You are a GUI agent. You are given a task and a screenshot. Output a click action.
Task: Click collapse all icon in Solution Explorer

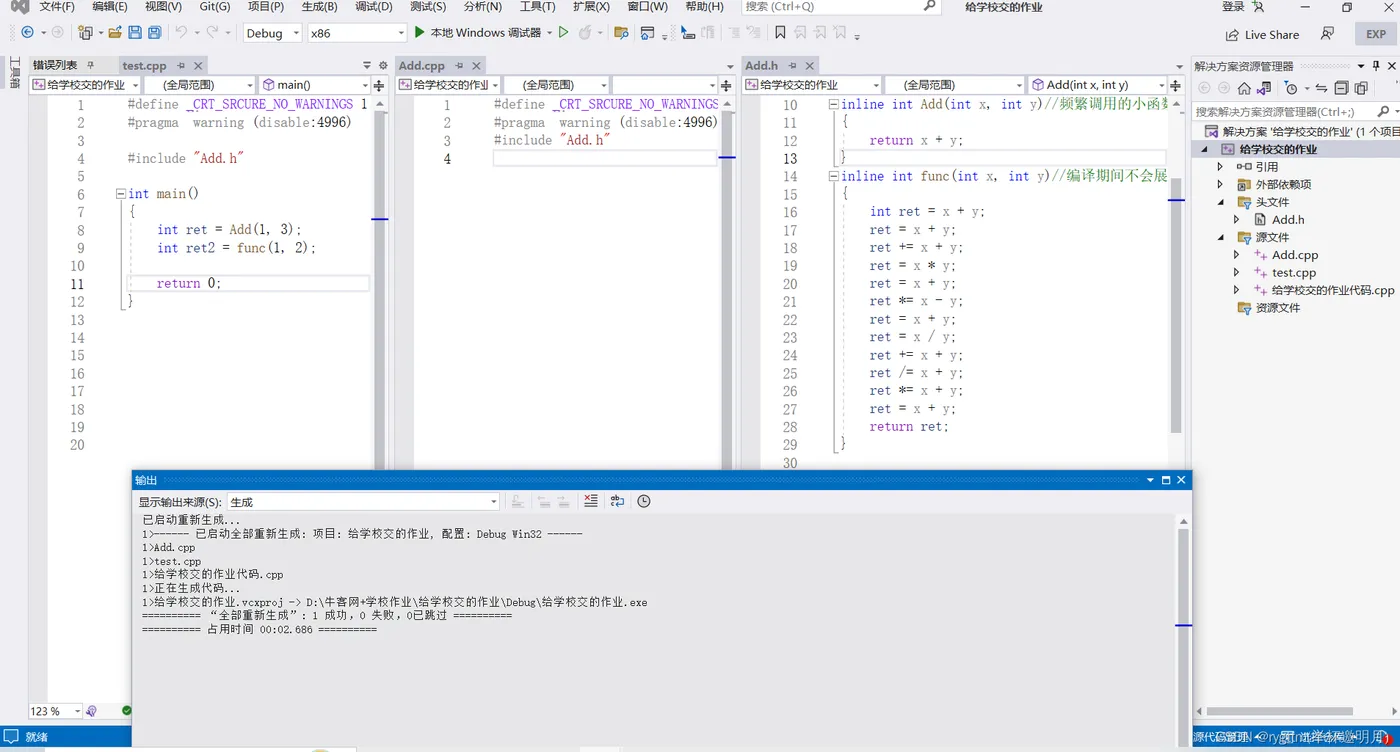[x=1341, y=88]
